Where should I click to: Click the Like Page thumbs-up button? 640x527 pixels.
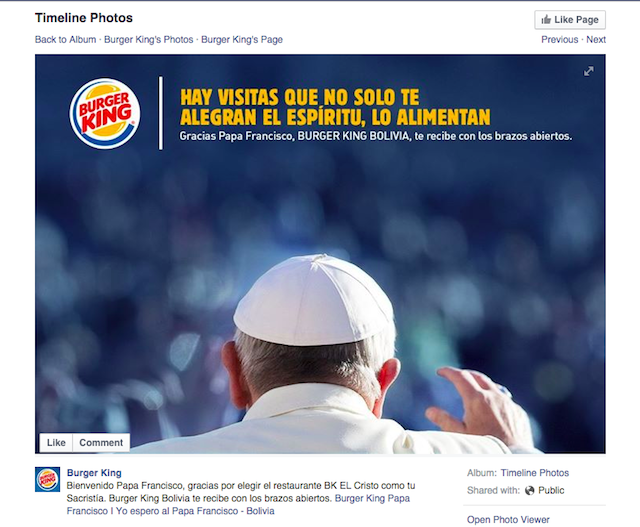(x=570, y=20)
